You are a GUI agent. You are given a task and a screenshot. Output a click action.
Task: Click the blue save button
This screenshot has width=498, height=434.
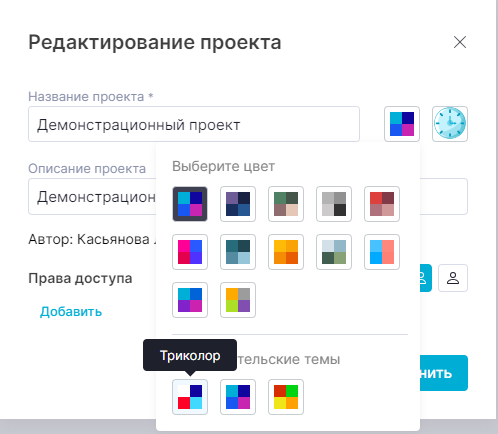444,373
